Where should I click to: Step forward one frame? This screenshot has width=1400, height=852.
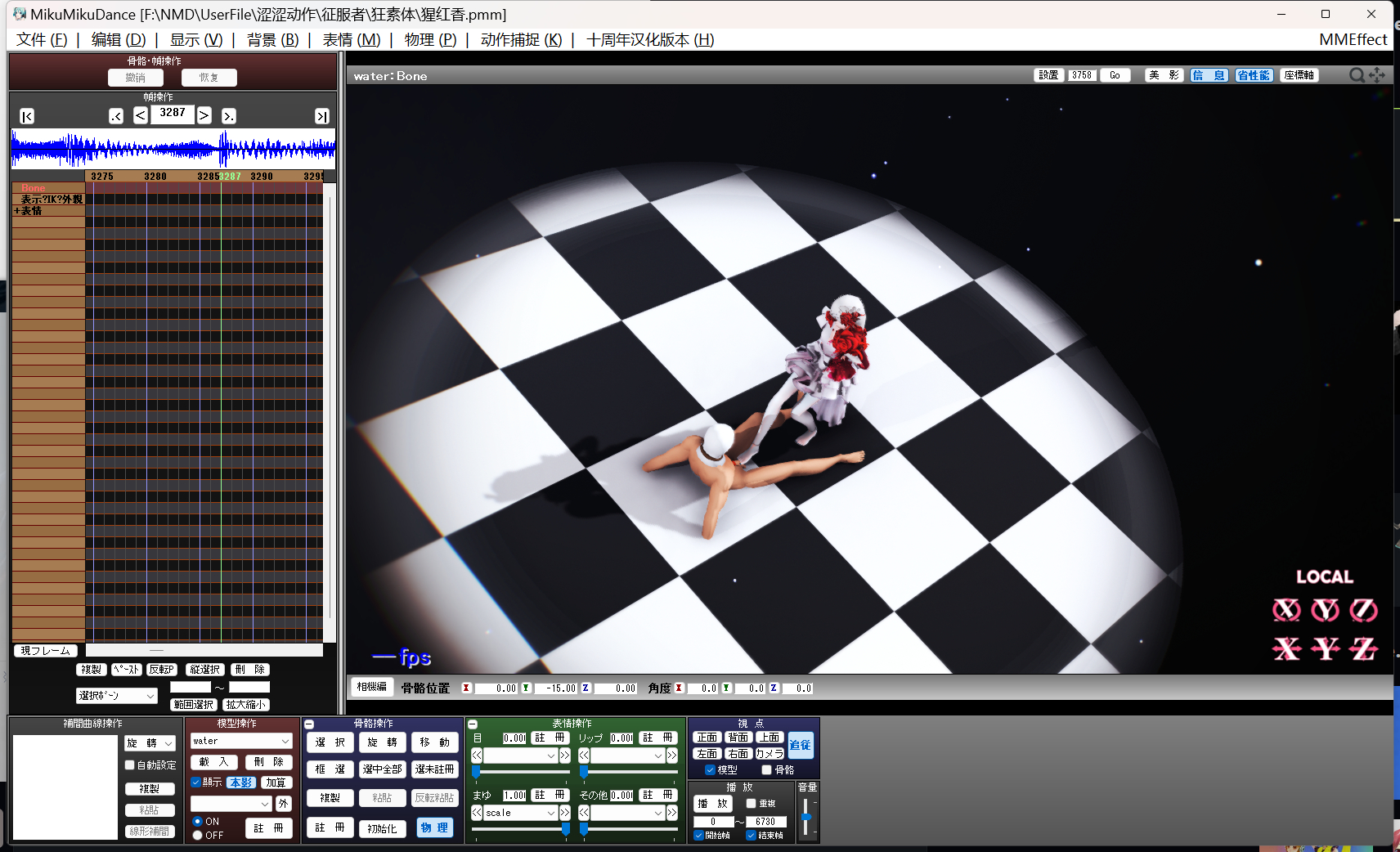(204, 115)
